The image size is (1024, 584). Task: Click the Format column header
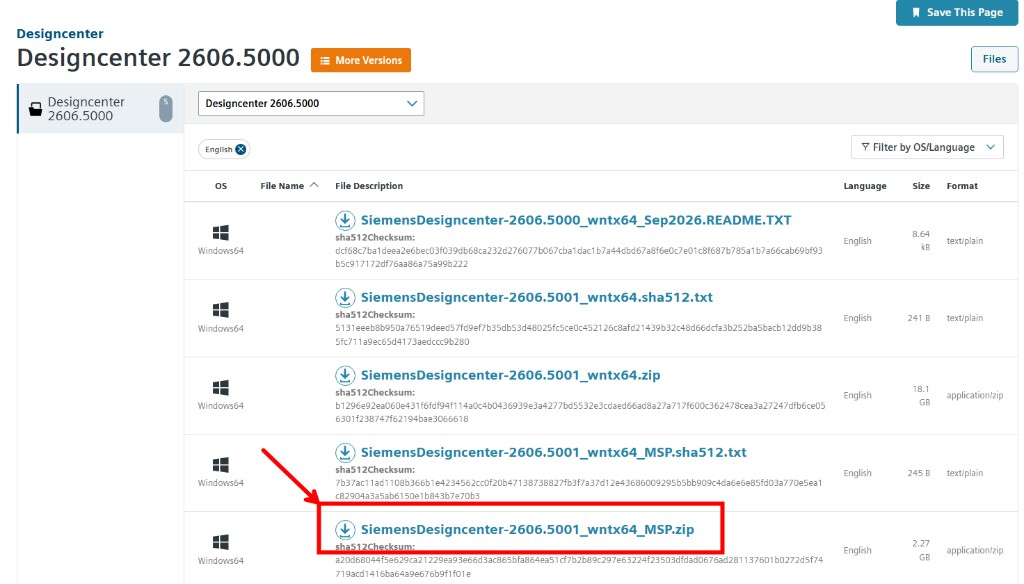tap(962, 186)
